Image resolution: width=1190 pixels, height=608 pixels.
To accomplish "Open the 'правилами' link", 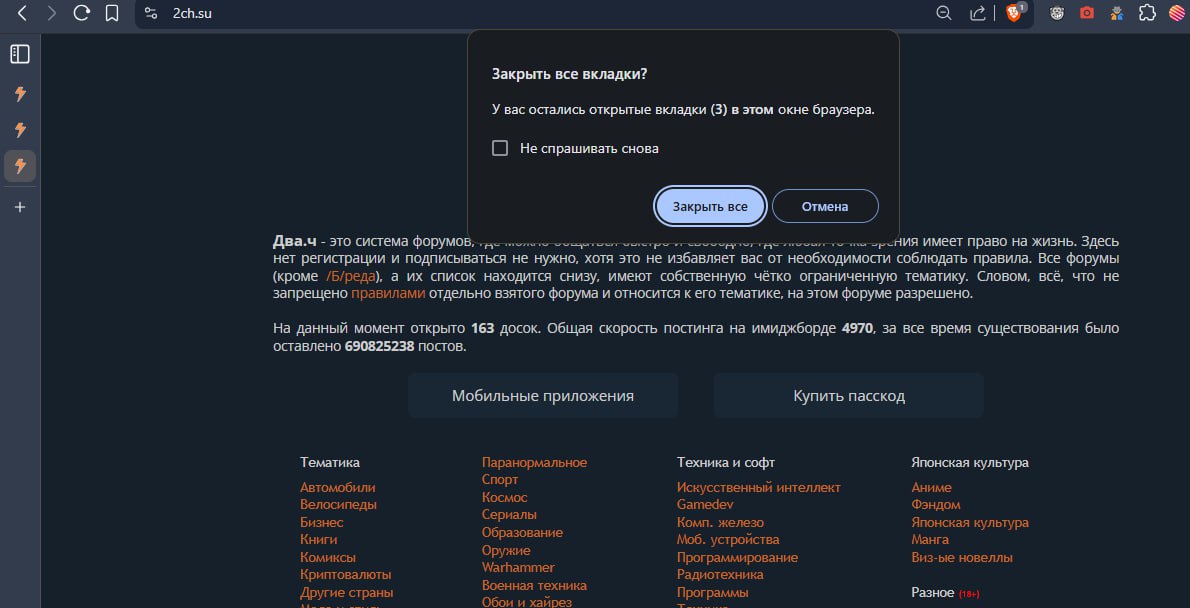I will (x=388, y=294).
